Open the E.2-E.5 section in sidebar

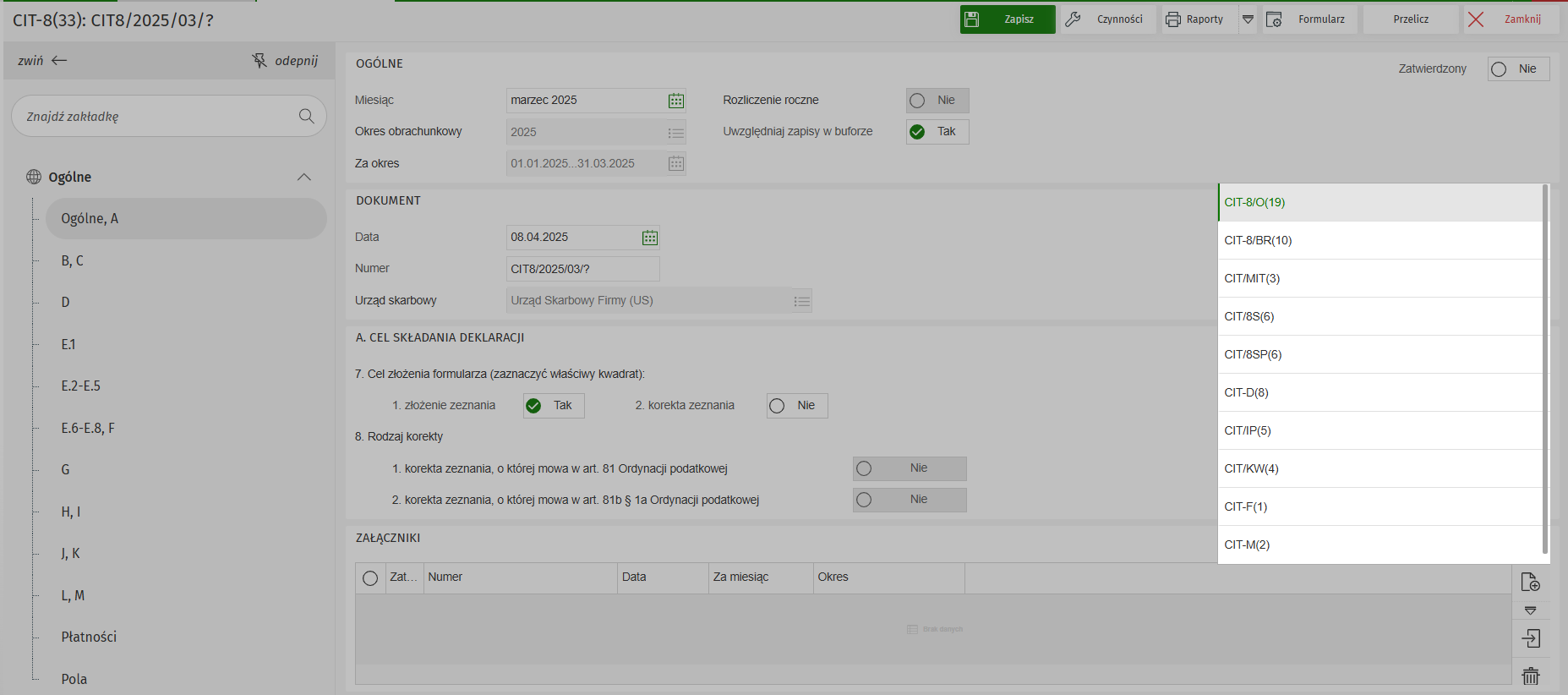coord(81,386)
